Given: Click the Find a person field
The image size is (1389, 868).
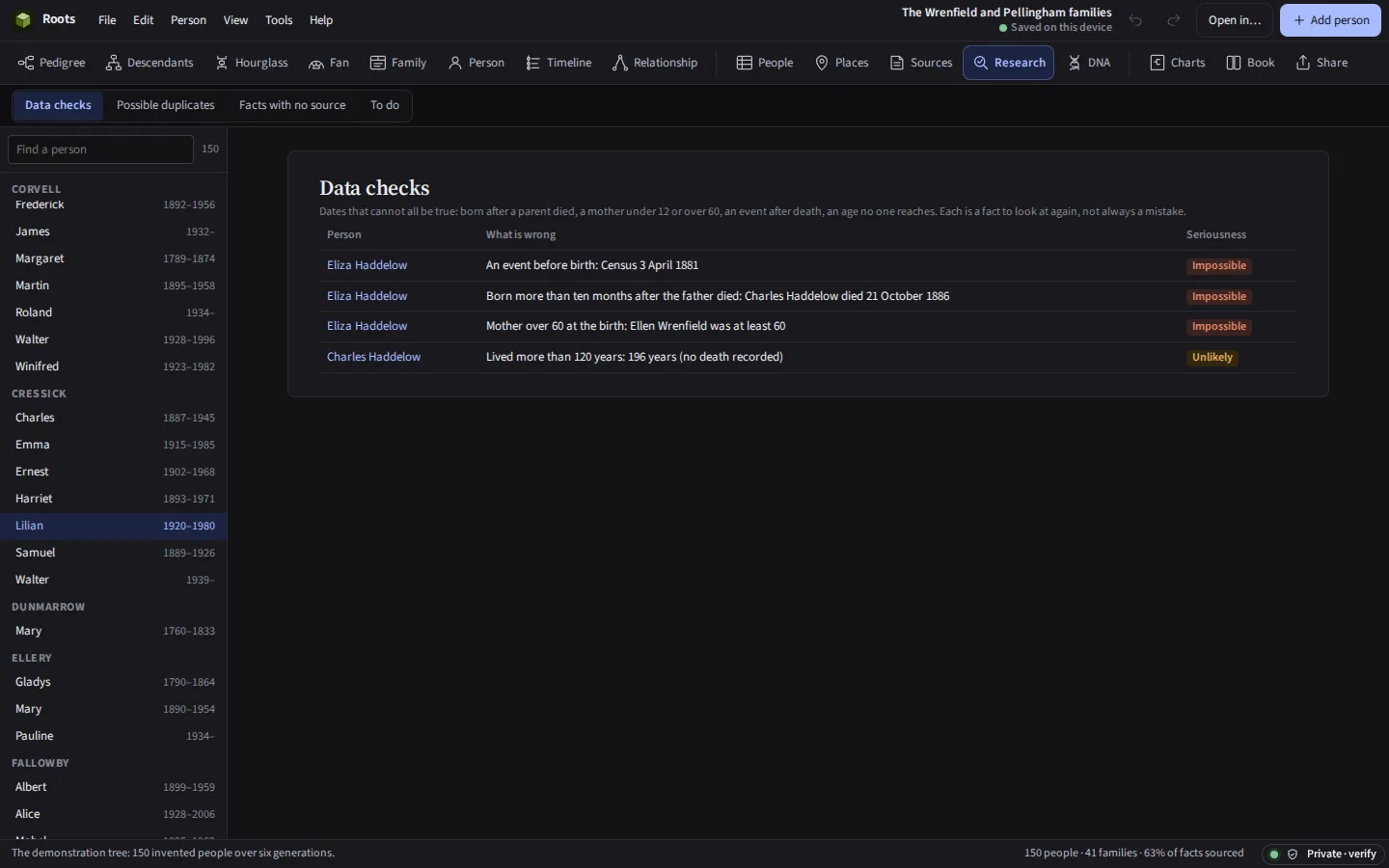Looking at the screenshot, I should [100, 149].
